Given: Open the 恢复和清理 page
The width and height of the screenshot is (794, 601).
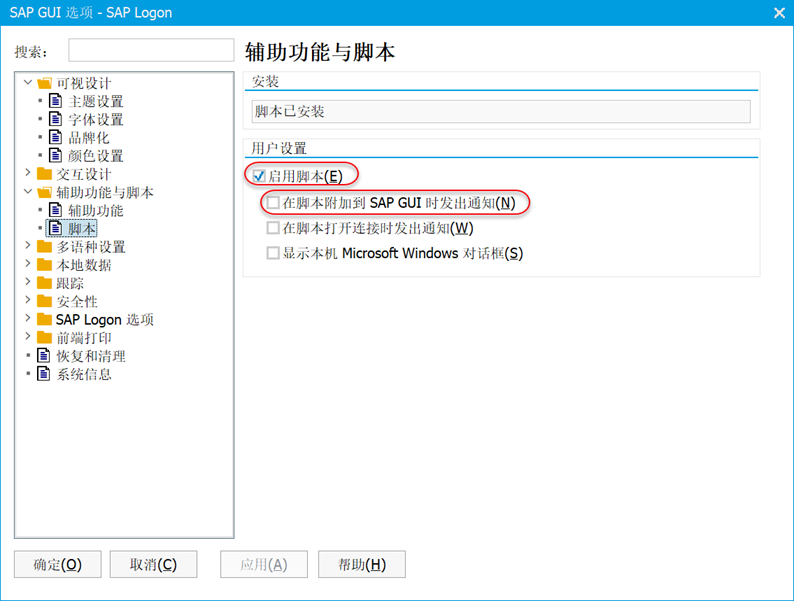Looking at the screenshot, I should coord(91,356).
